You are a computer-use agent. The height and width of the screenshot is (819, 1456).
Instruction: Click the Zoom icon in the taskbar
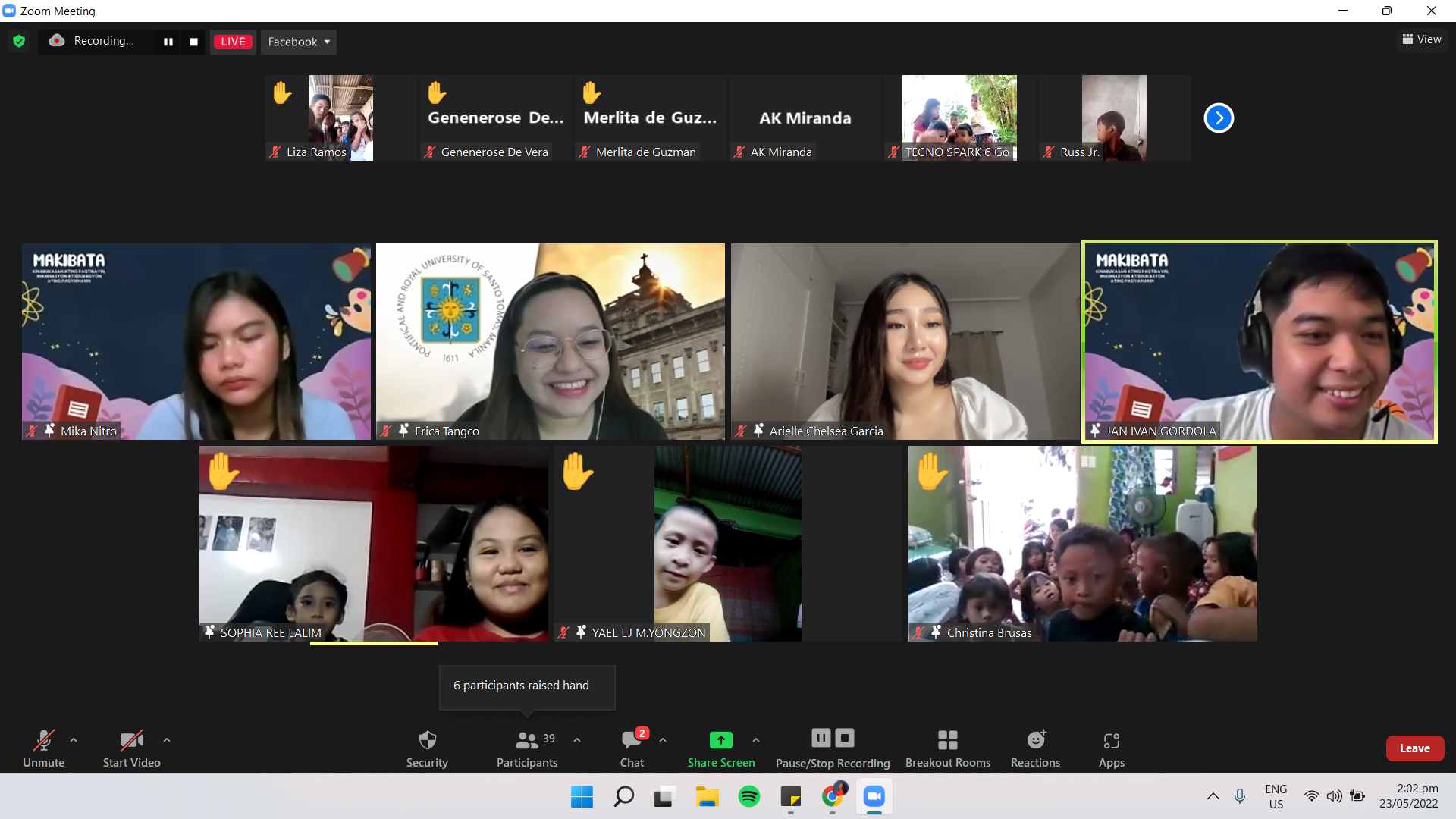874,797
